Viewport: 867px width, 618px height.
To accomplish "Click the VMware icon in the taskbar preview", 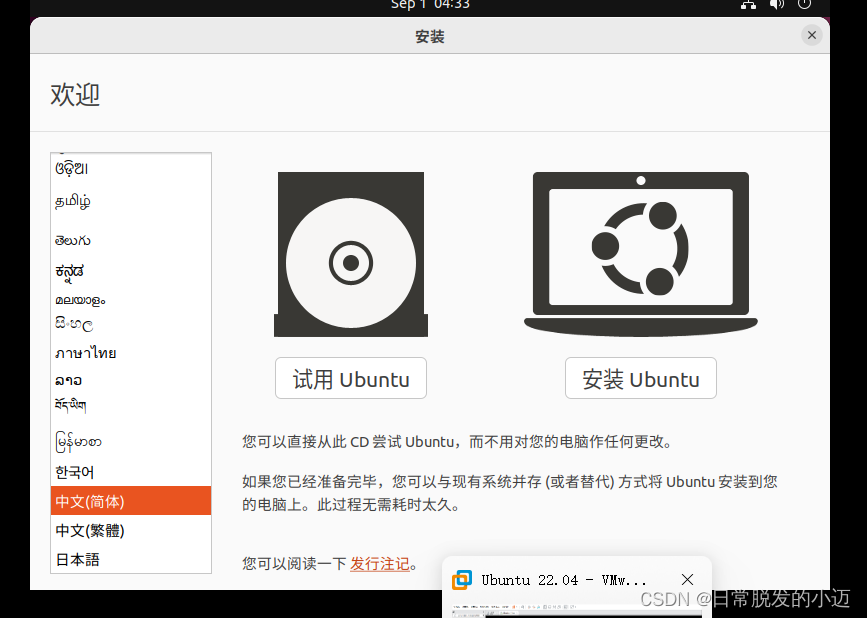I will (462, 580).
